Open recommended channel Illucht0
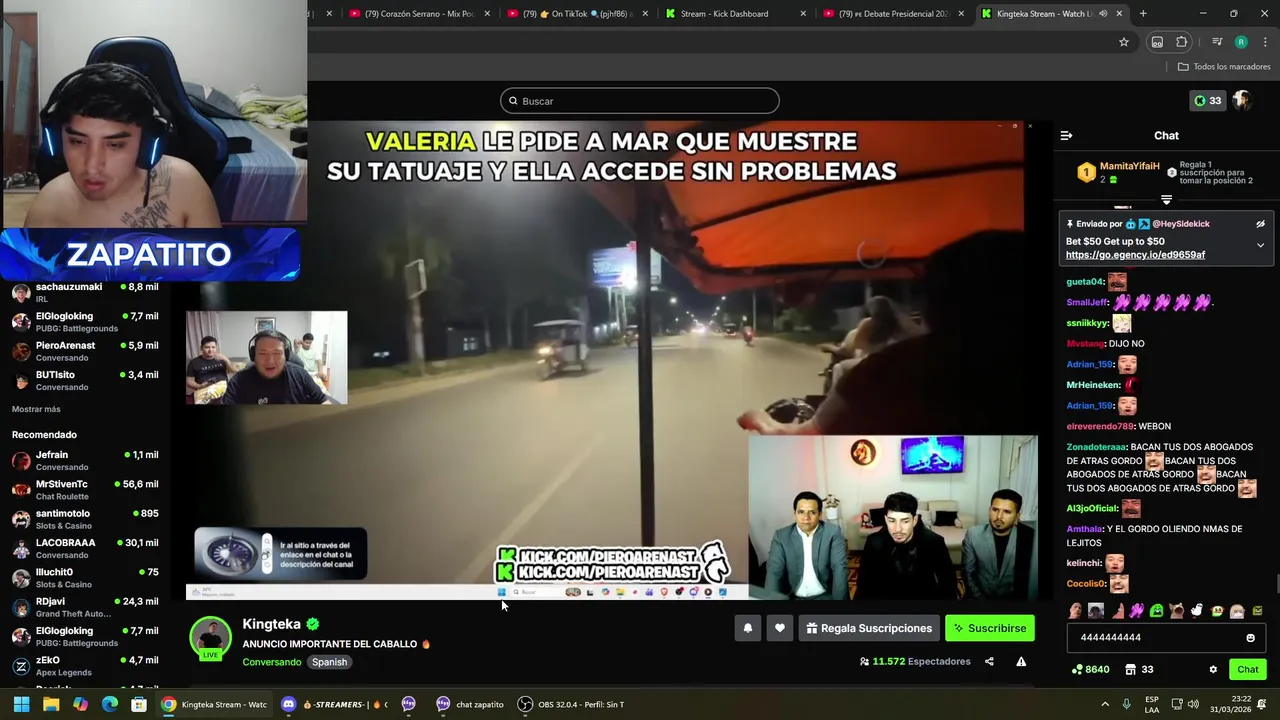Viewport: 1280px width, 720px height. click(x=85, y=577)
